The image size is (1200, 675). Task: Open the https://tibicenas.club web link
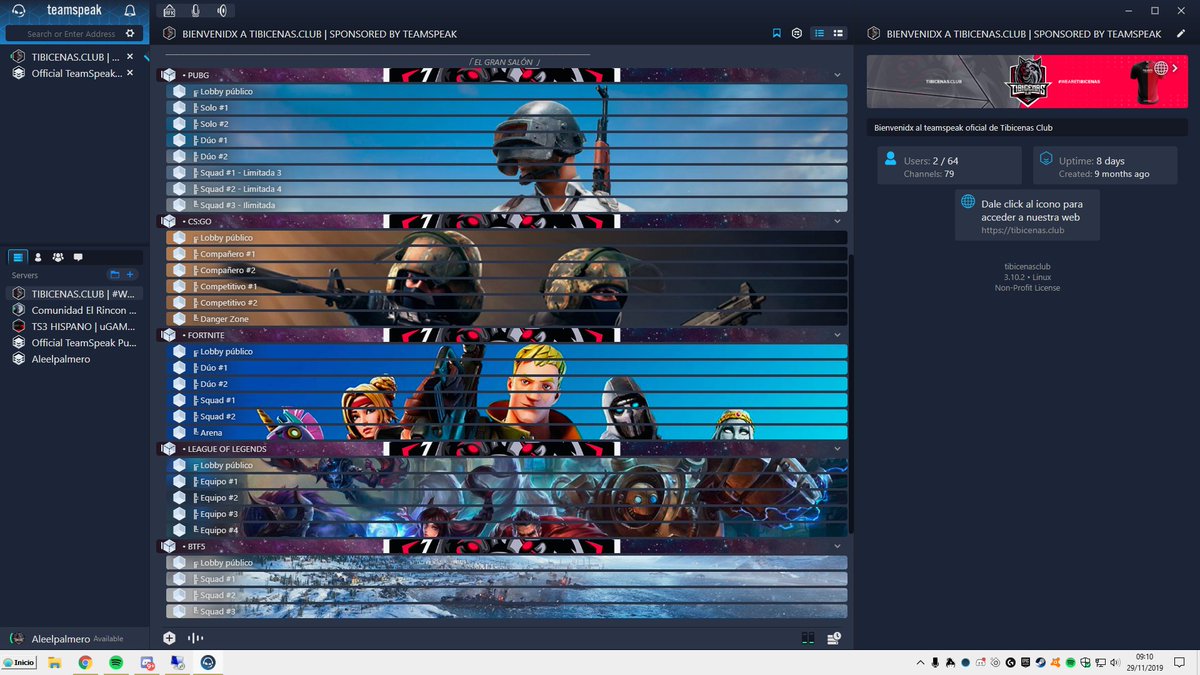click(x=1023, y=230)
